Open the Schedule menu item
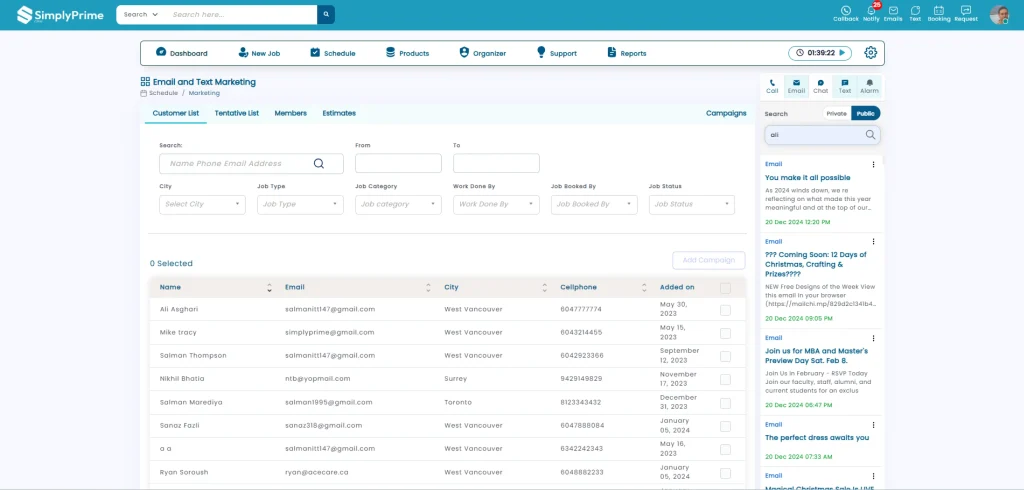Image resolution: width=1024 pixels, height=490 pixels. point(333,53)
